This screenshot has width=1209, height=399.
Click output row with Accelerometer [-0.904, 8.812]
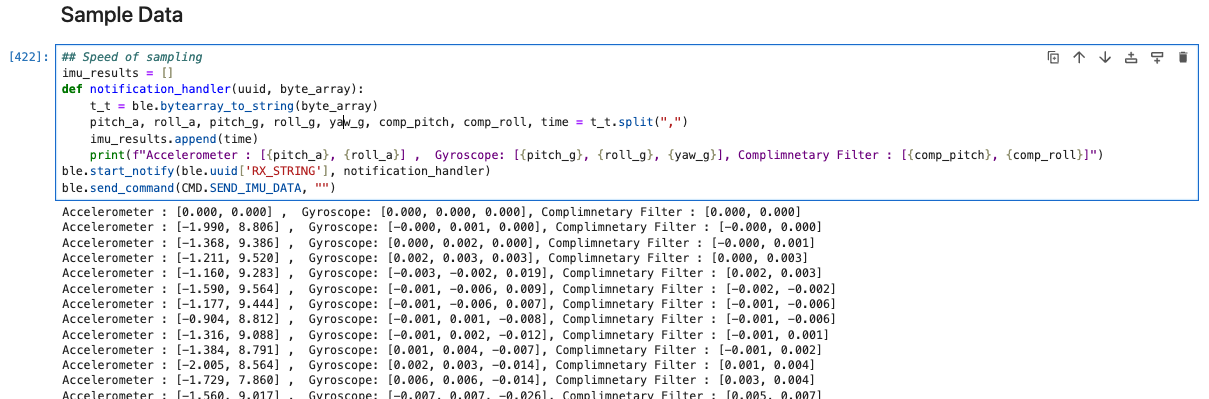click(449, 319)
